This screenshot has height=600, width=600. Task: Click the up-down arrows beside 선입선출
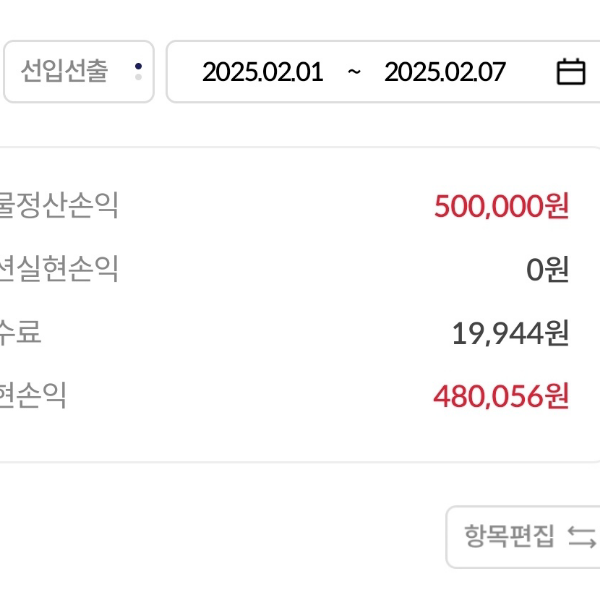(x=138, y=72)
